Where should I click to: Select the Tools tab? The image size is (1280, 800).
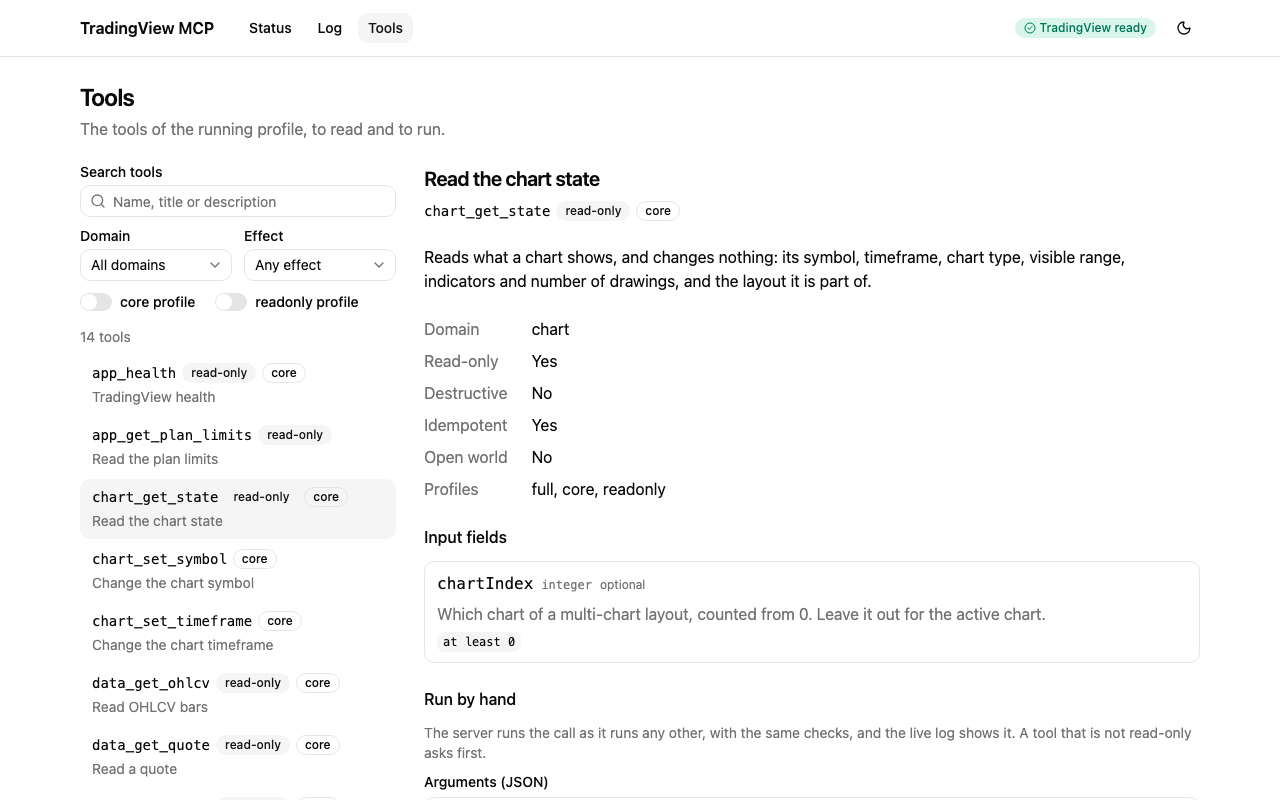pos(385,28)
